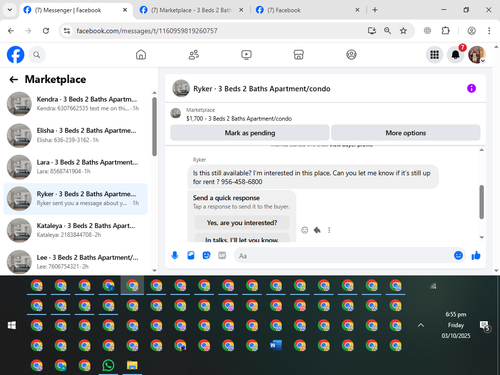500x375 pixels.
Task: Open the Video (Watch) icon
Action: (x=246, y=55)
